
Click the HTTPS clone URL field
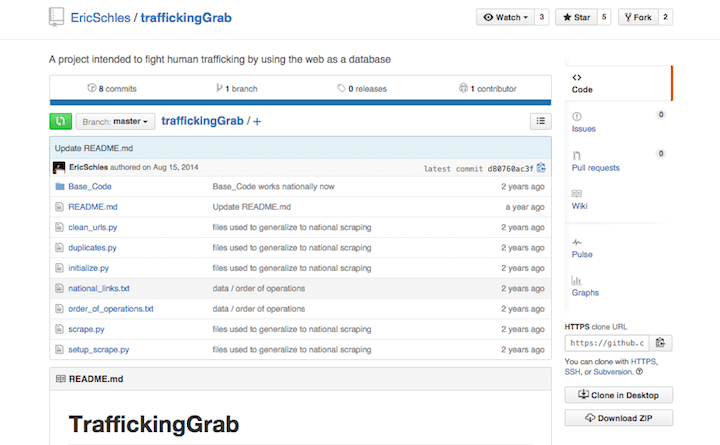click(607, 343)
